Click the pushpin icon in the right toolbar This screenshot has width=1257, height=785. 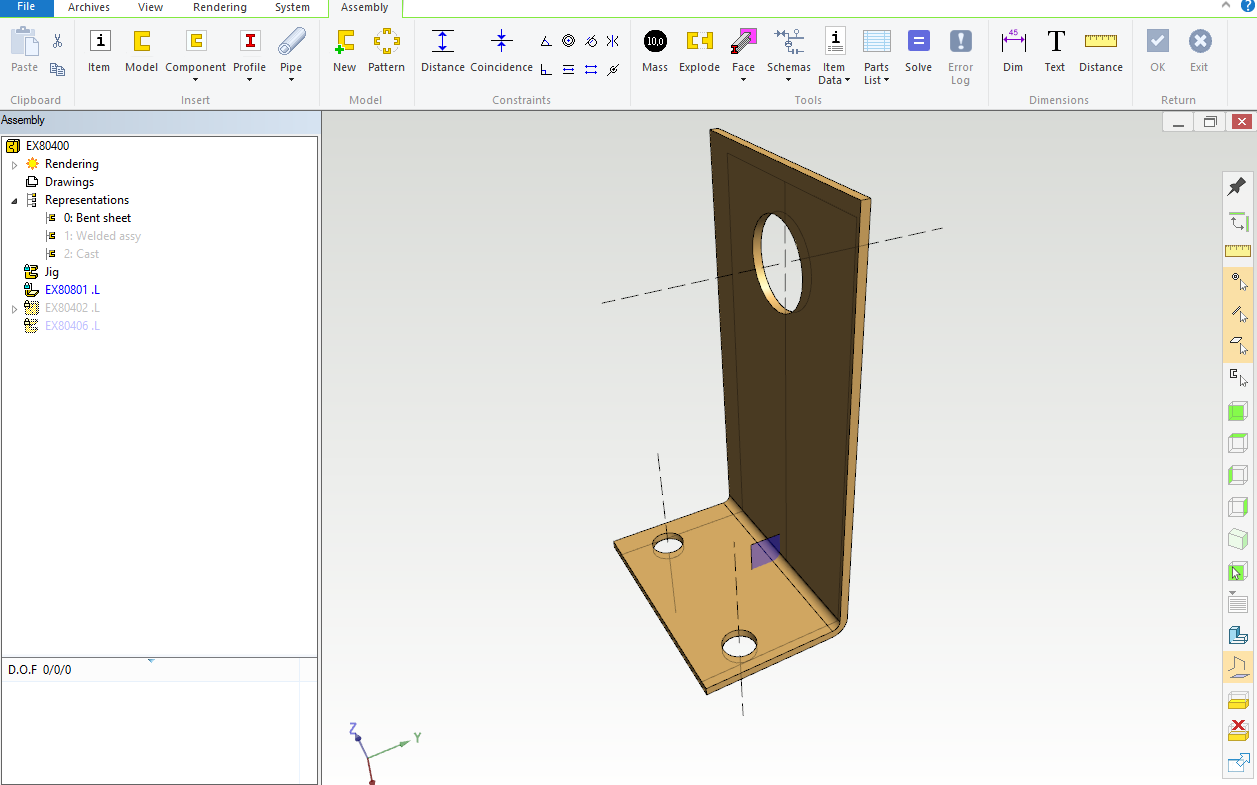click(1237, 186)
